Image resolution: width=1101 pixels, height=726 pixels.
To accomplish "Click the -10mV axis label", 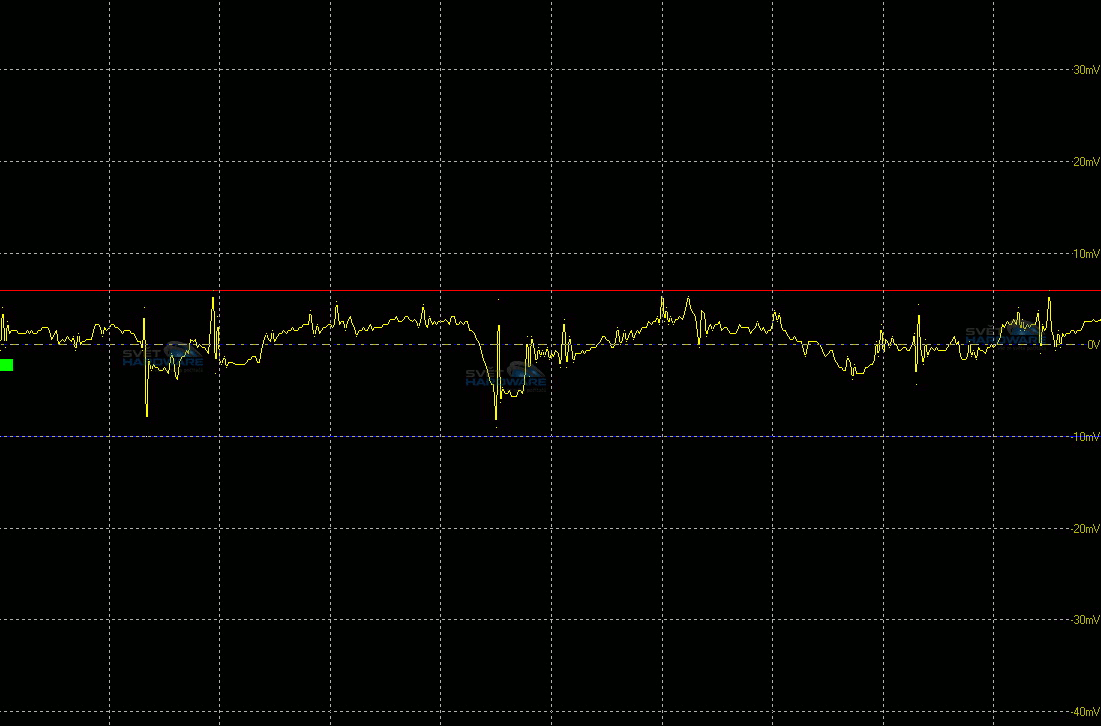I will point(1084,437).
